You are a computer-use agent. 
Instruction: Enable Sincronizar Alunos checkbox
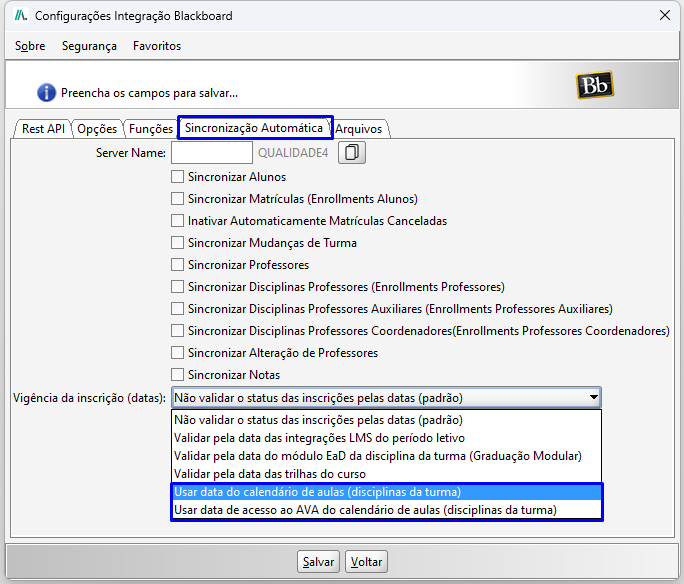click(177, 177)
